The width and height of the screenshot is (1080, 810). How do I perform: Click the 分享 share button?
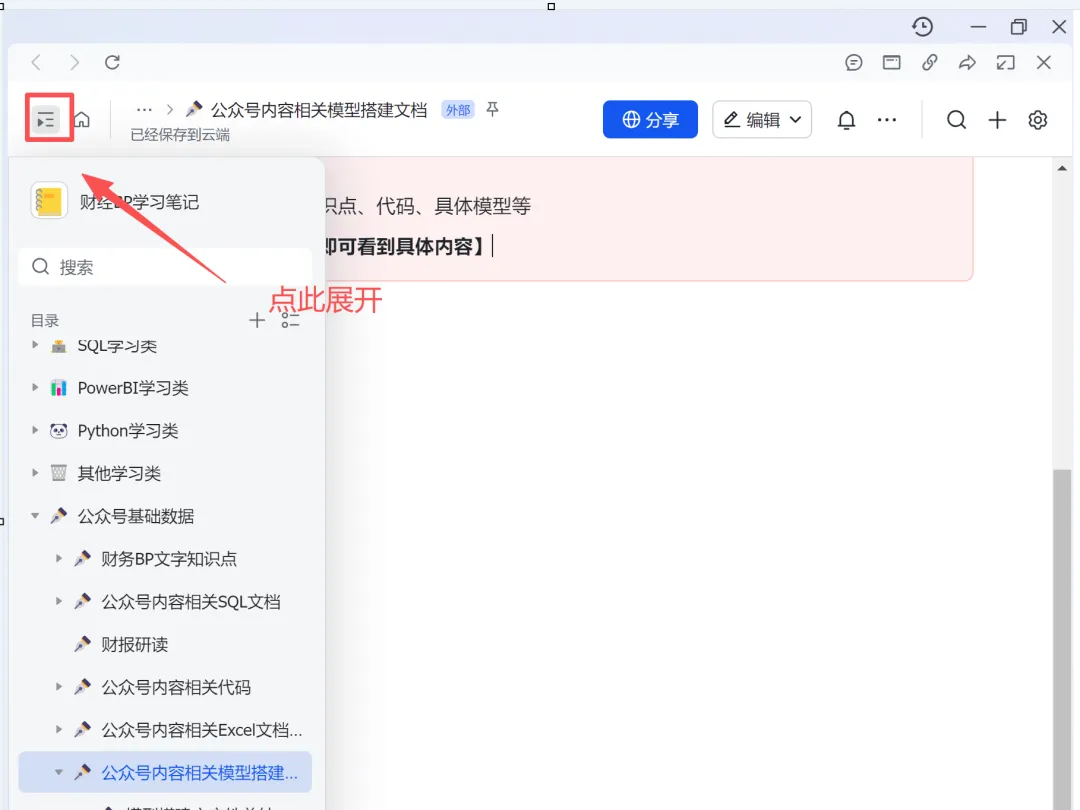(650, 120)
